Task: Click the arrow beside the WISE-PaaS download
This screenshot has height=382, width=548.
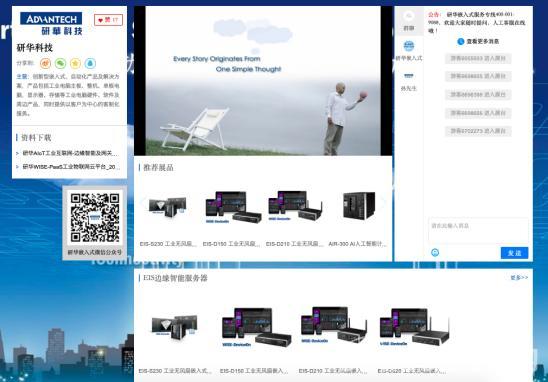Action: pos(17,167)
